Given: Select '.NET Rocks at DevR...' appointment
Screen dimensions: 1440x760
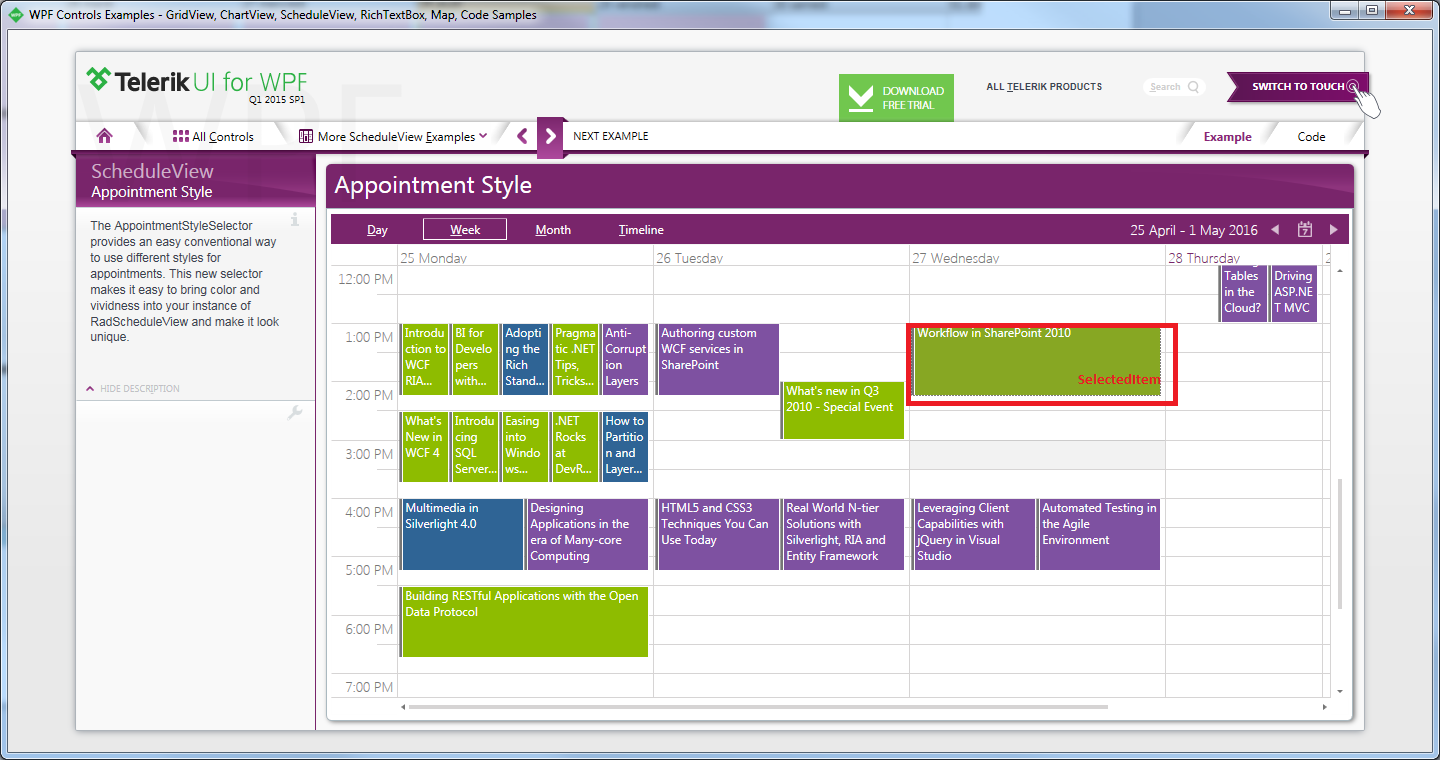Looking at the screenshot, I should [x=574, y=446].
